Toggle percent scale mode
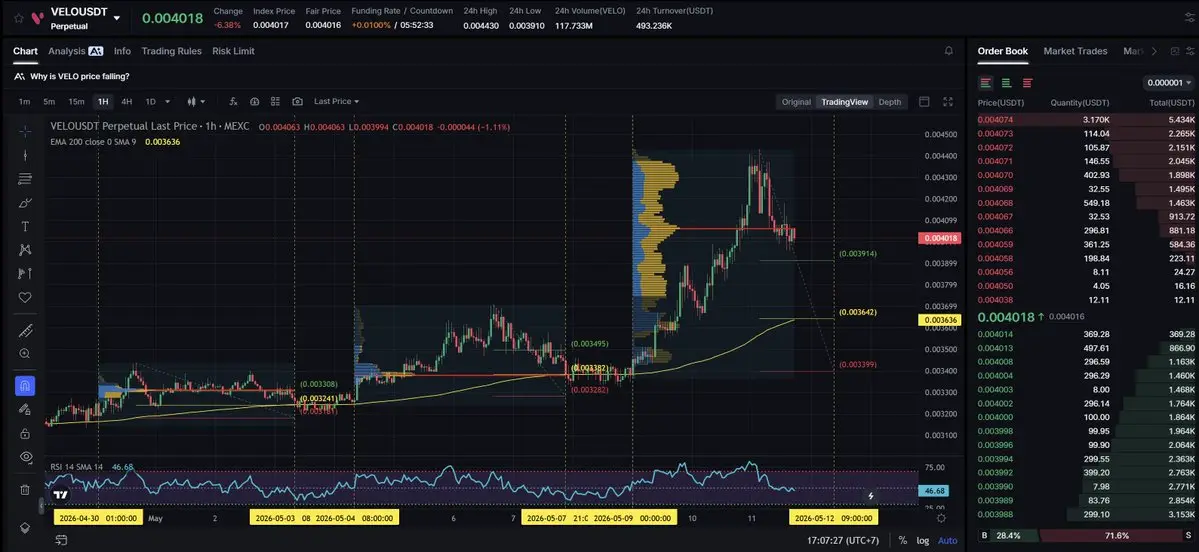Screen dimensions: 1199x552 tap(902, 541)
